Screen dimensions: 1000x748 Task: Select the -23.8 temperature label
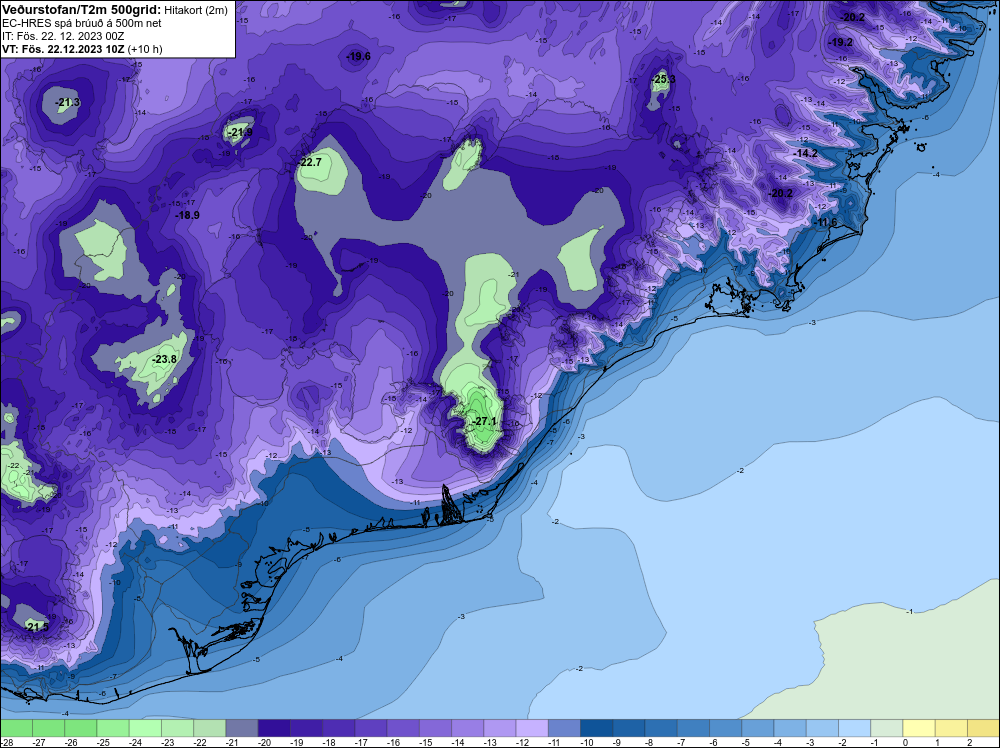click(164, 360)
